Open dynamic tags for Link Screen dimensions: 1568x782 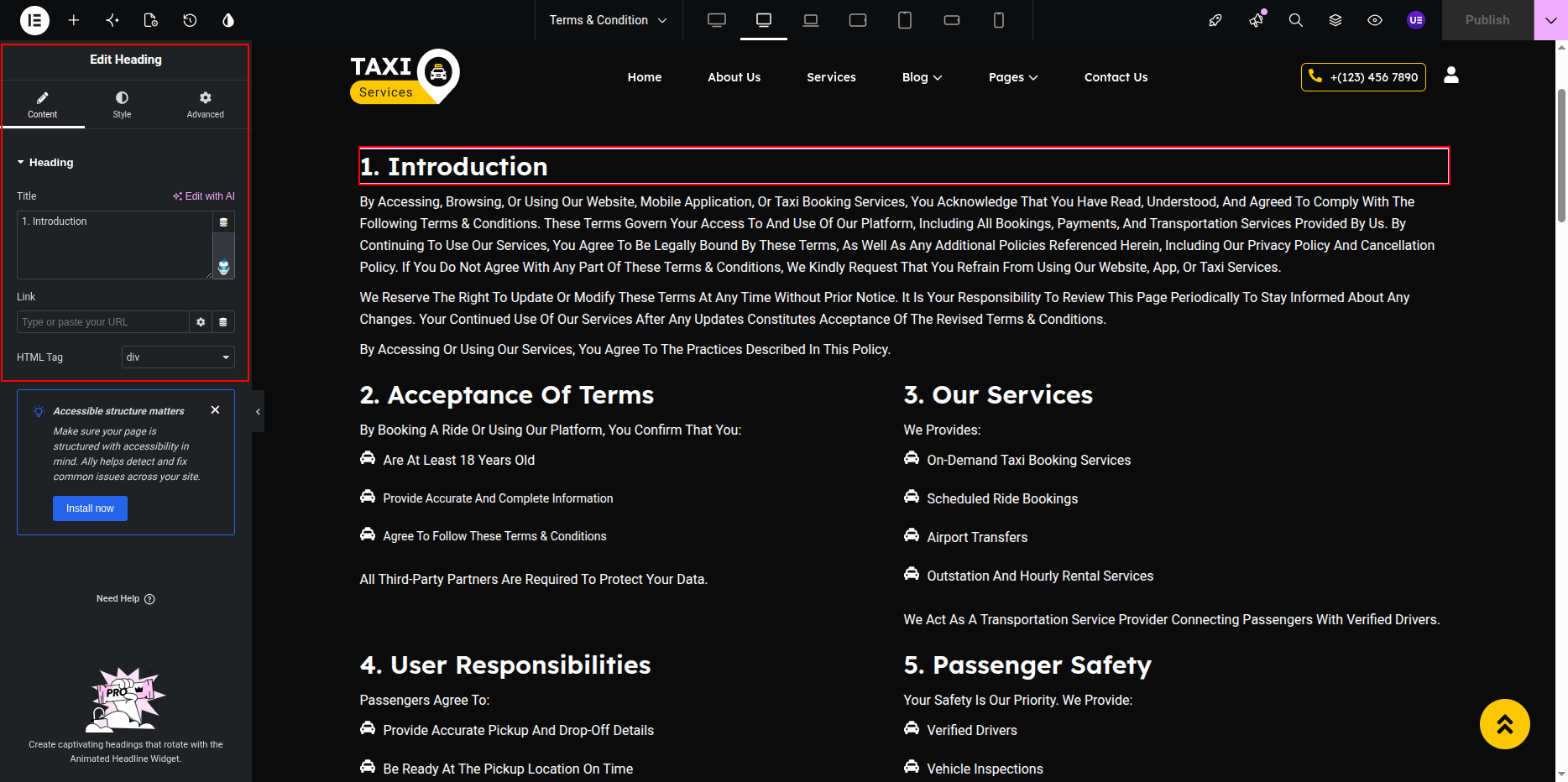[x=223, y=322]
